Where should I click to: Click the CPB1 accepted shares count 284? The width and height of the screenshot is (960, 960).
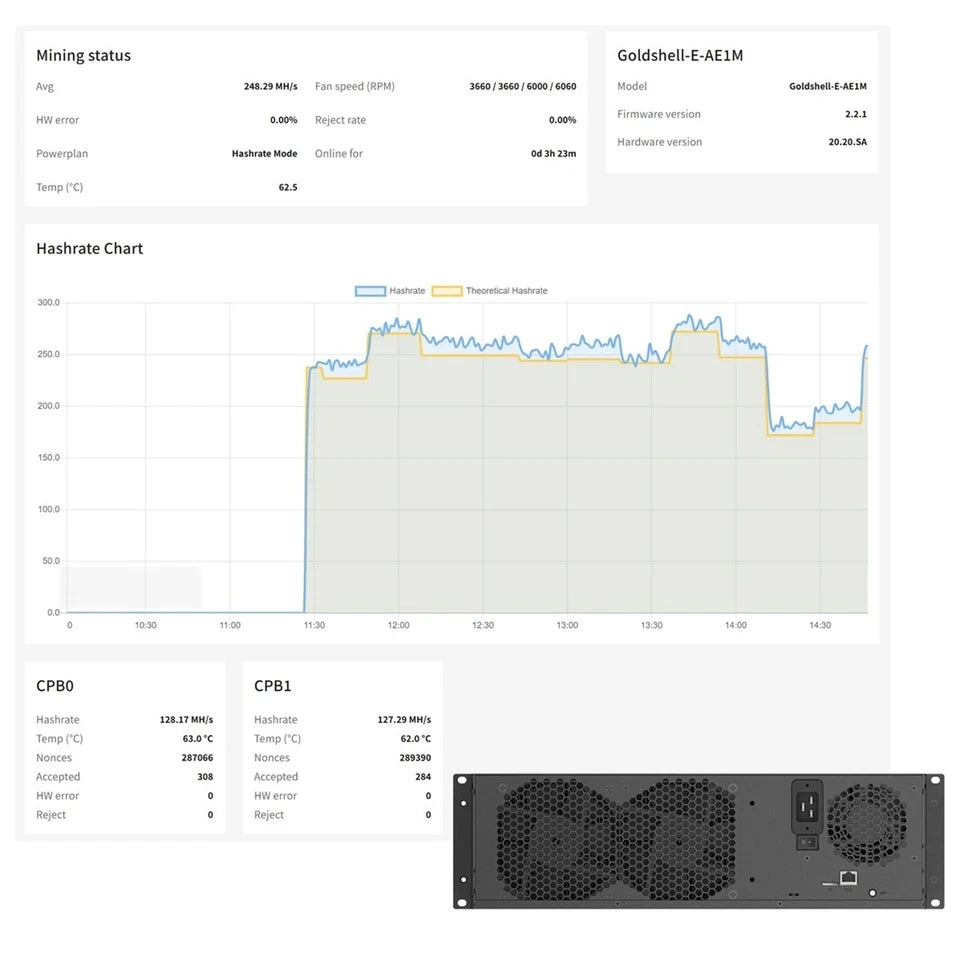423,777
